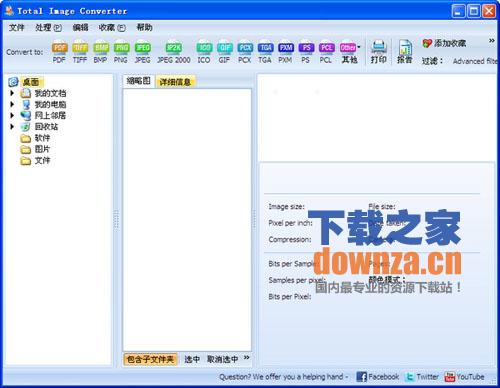Select 我的文档 folder in tree
The width and height of the screenshot is (500, 388).
(50, 93)
